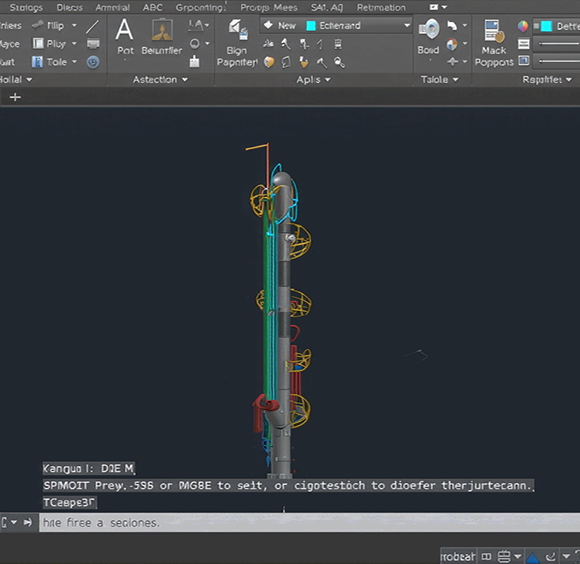
Task: Open the Echerard layer dropdown
Action: coord(358,26)
